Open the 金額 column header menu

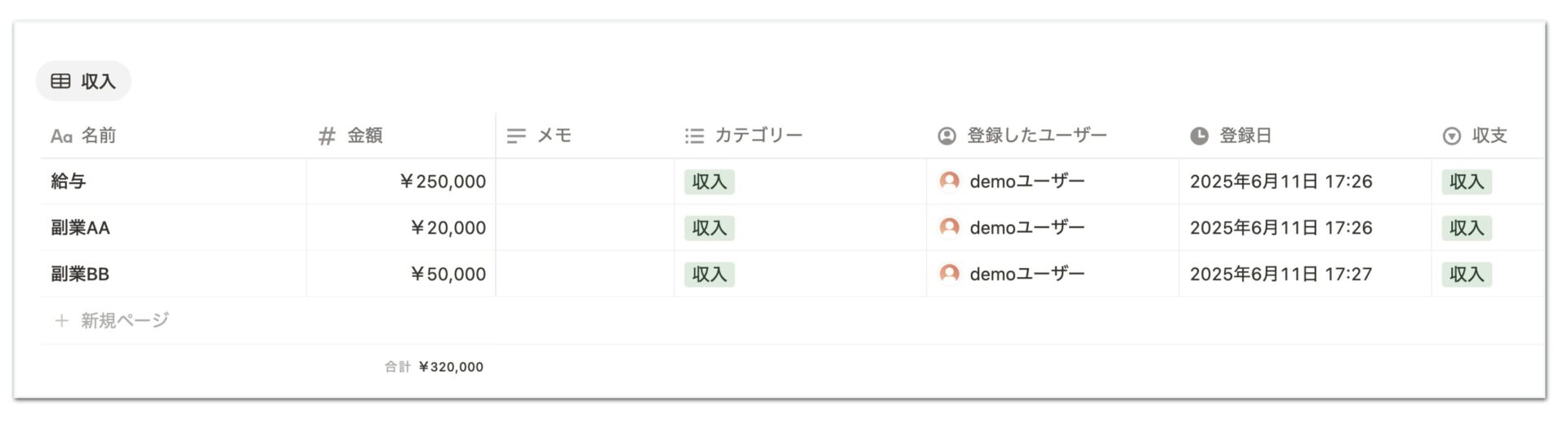tap(401, 136)
